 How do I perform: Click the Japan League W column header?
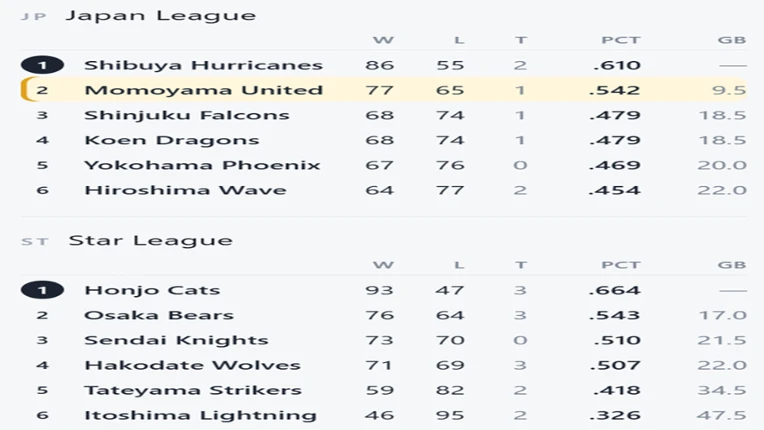coord(383,40)
